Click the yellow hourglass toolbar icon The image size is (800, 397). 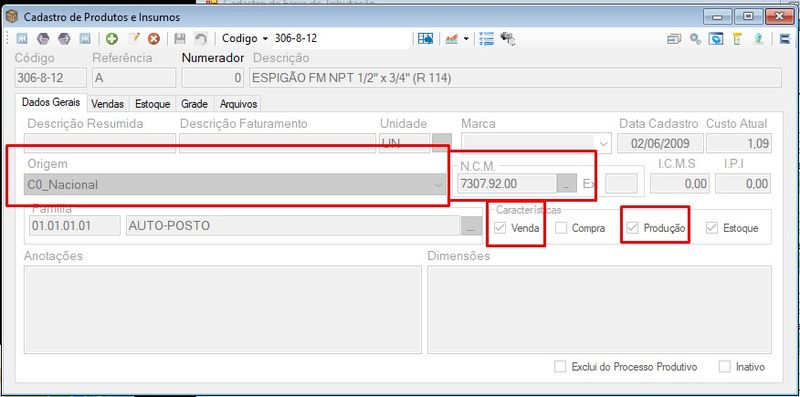click(x=737, y=39)
